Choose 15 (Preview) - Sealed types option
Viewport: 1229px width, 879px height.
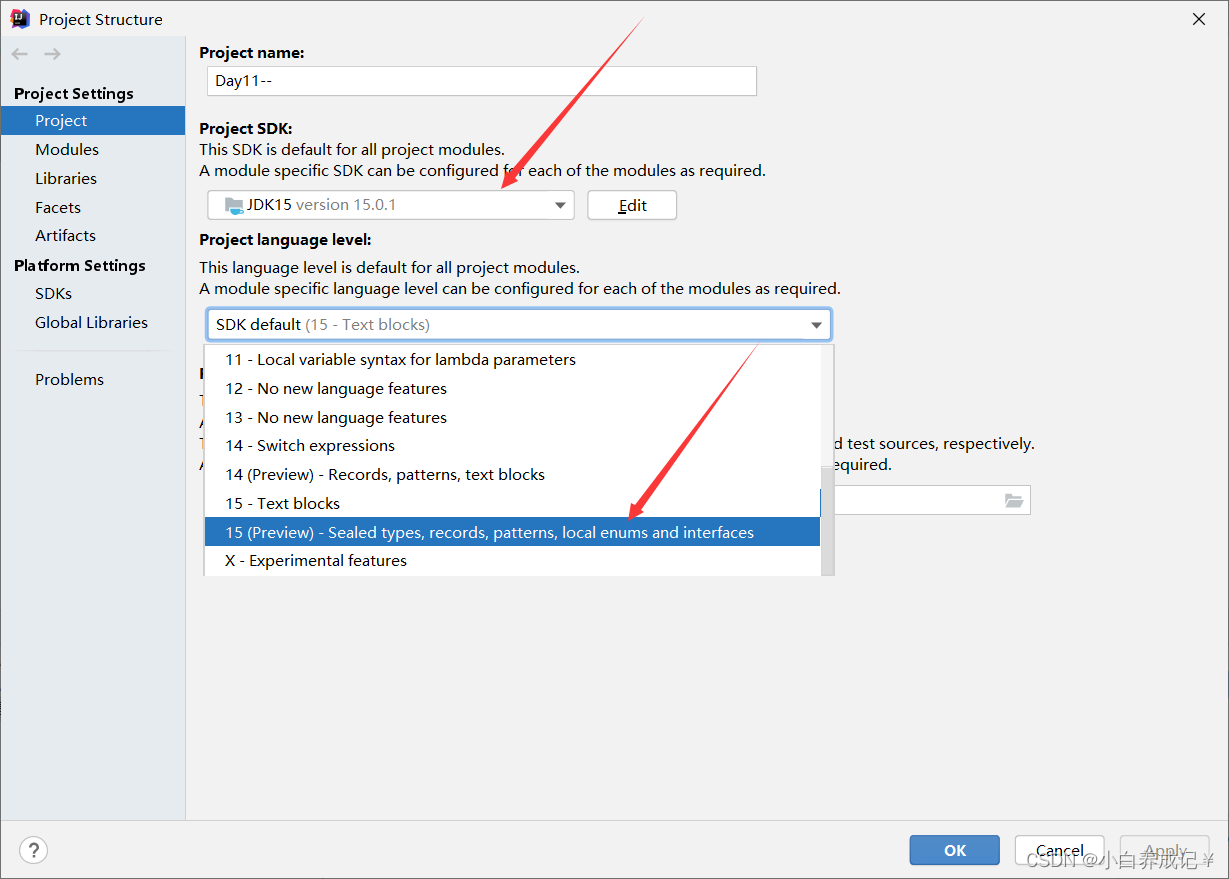click(512, 532)
